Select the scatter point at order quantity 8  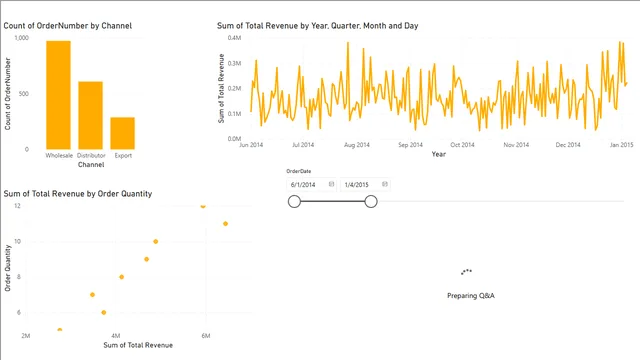pos(121,277)
